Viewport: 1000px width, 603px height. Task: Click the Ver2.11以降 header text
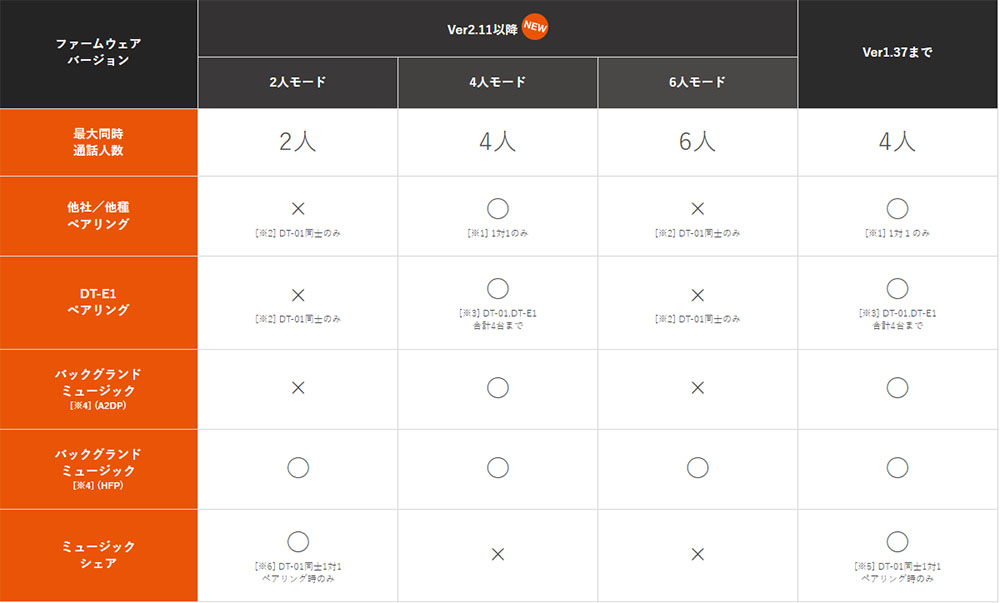pos(482,29)
